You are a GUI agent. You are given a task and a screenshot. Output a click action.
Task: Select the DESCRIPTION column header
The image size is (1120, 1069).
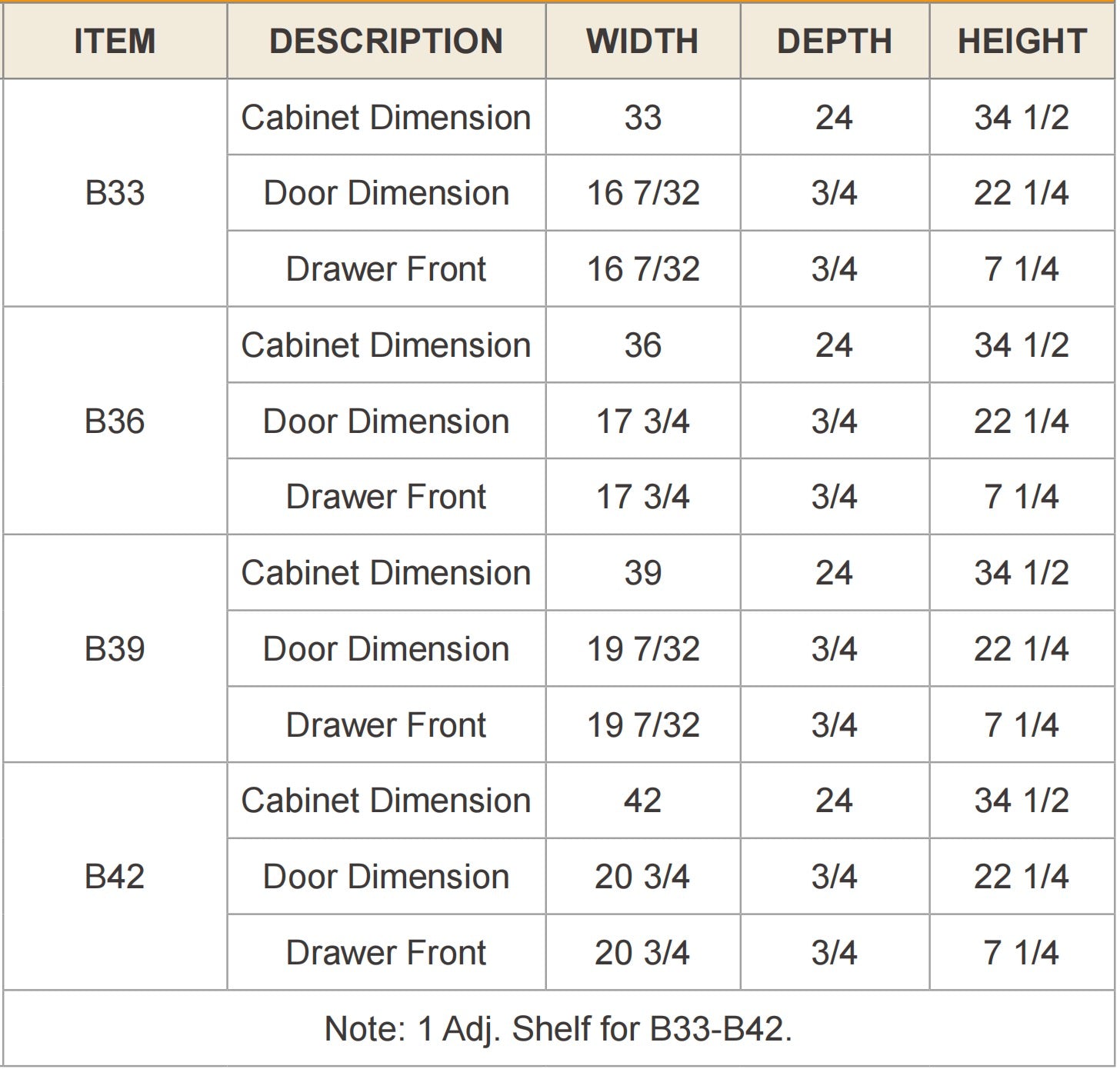[x=386, y=42]
